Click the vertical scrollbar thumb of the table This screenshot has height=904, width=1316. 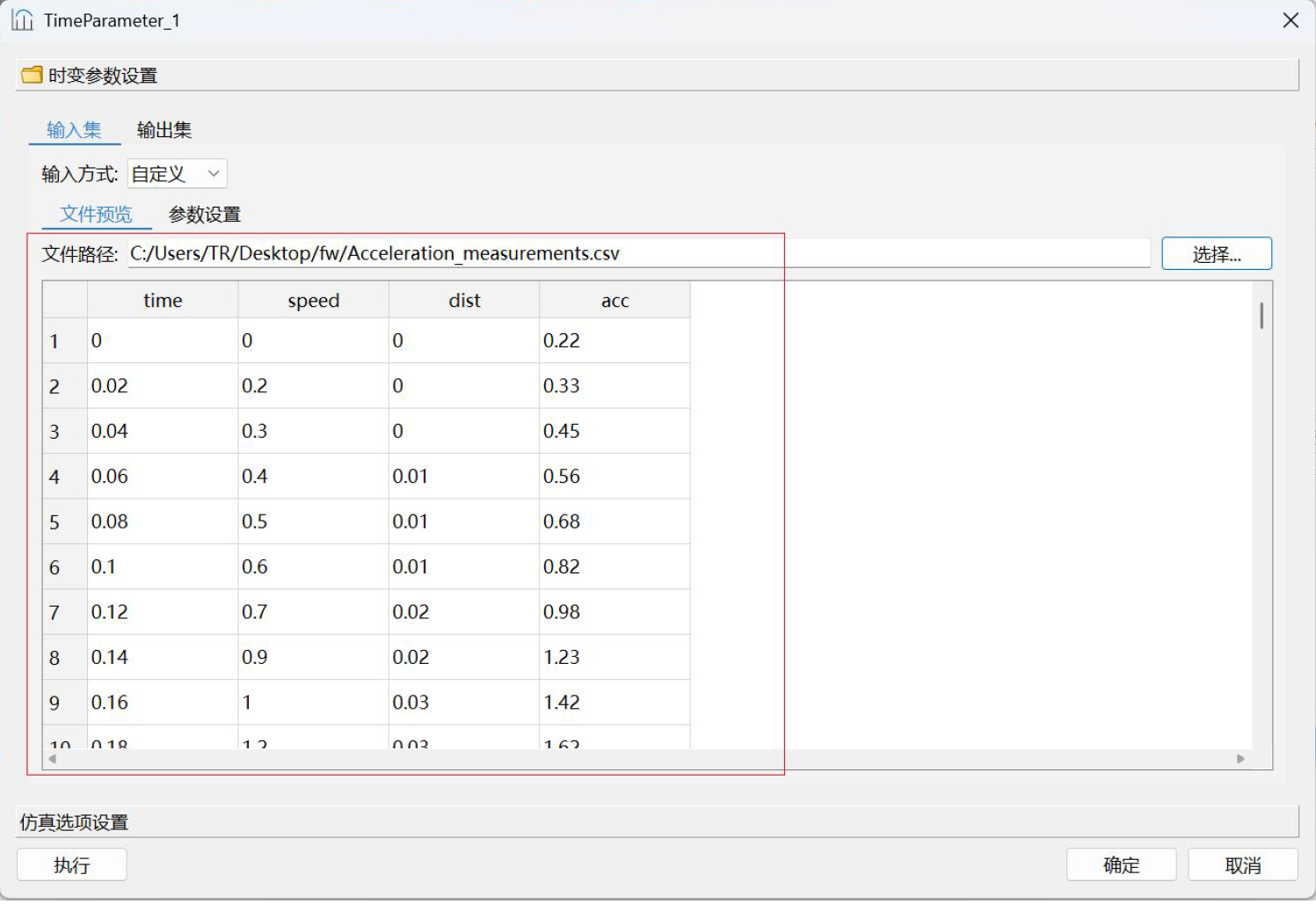click(x=1261, y=316)
